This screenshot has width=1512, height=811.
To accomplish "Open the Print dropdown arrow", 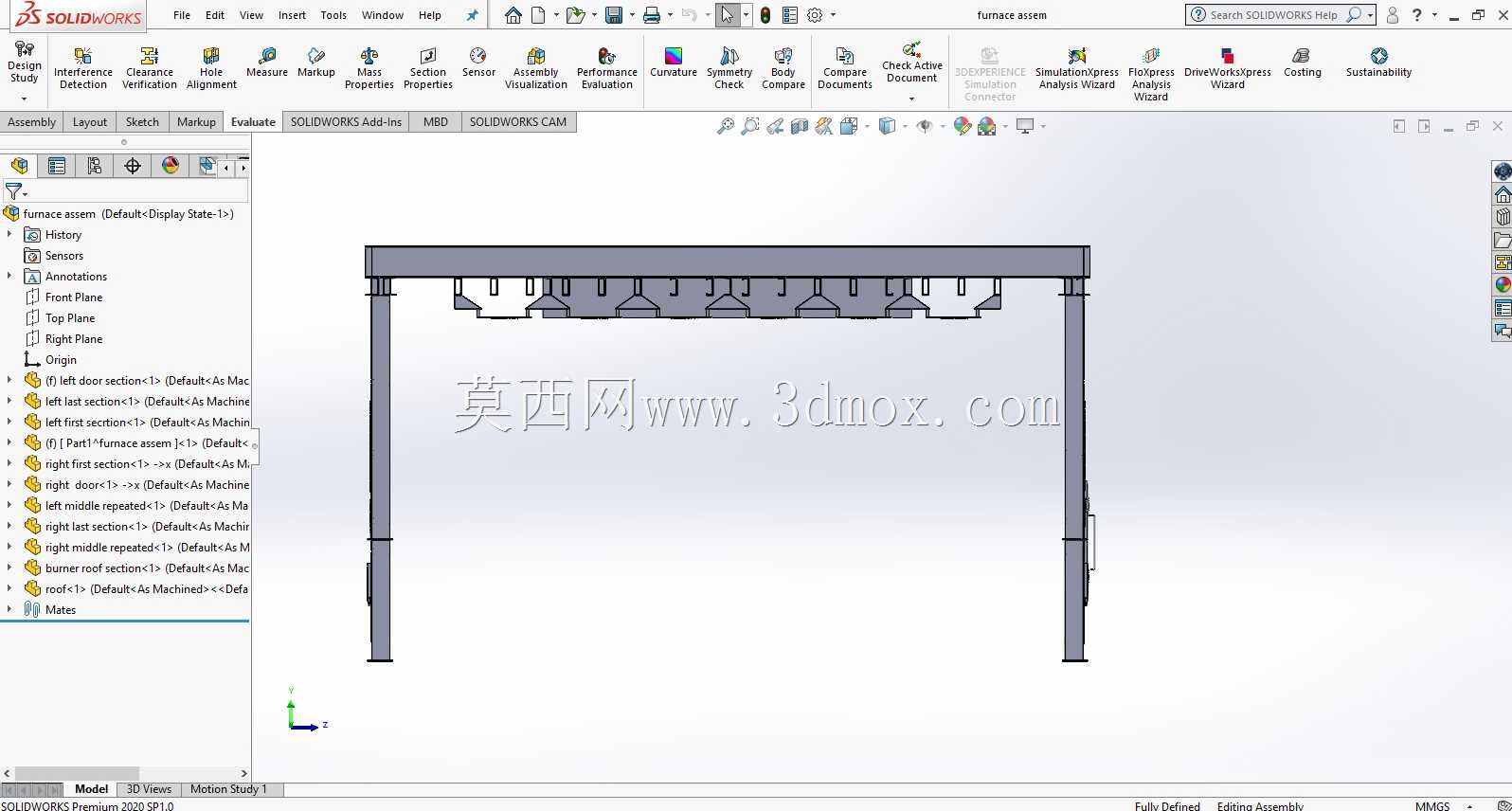I will tap(670, 15).
